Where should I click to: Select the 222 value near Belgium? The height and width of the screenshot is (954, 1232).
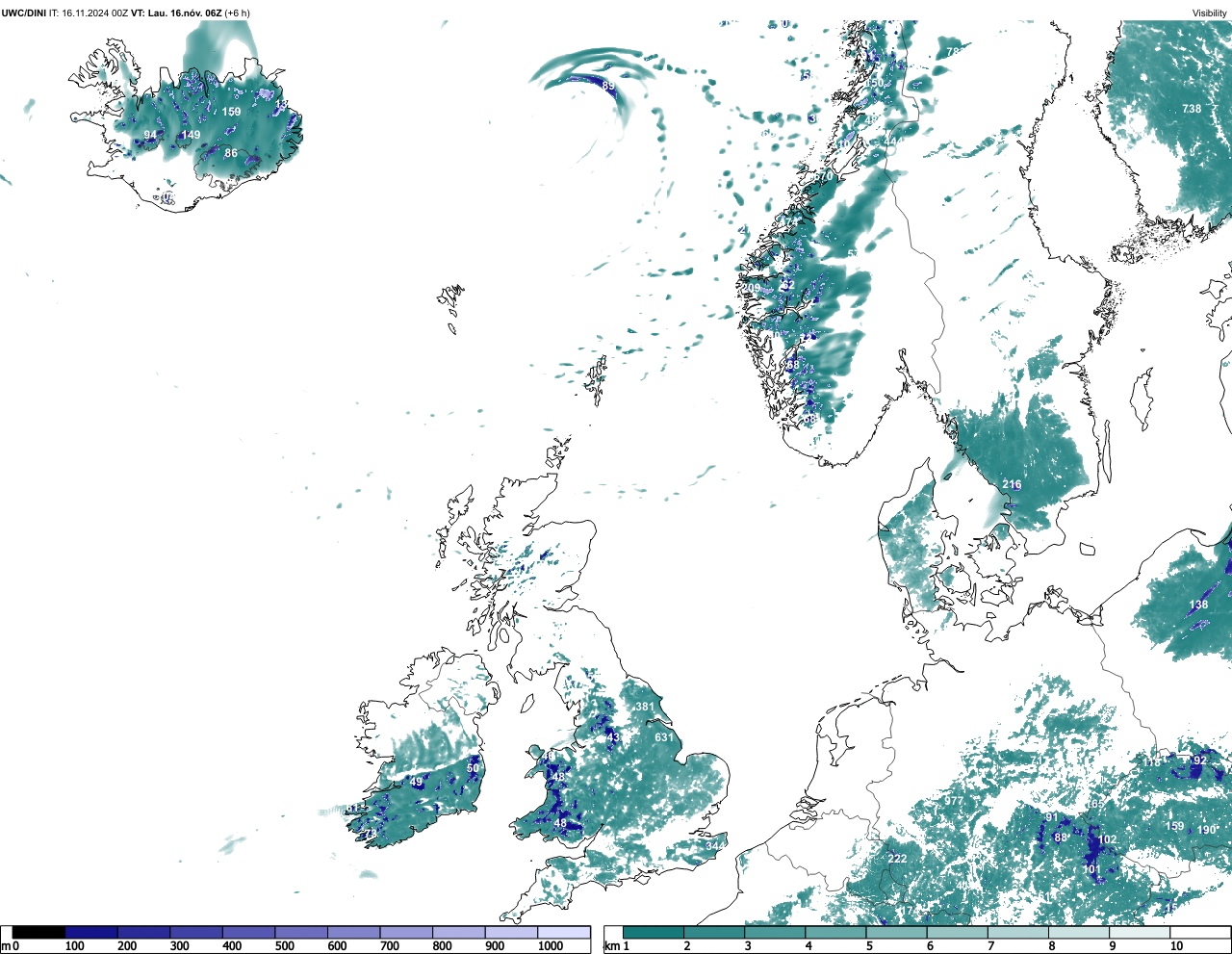[897, 859]
